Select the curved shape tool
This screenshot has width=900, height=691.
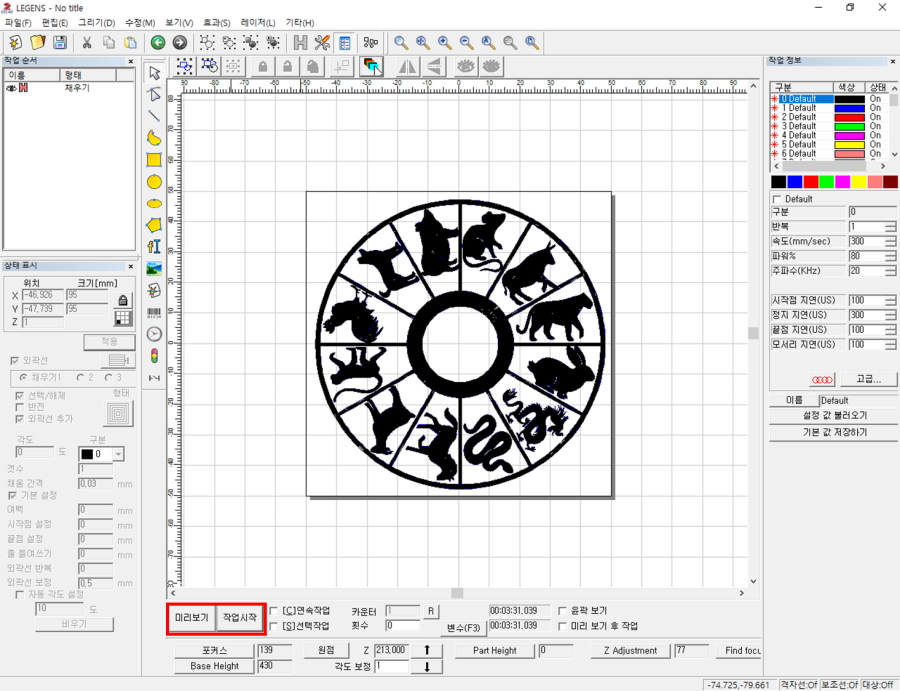click(154, 138)
